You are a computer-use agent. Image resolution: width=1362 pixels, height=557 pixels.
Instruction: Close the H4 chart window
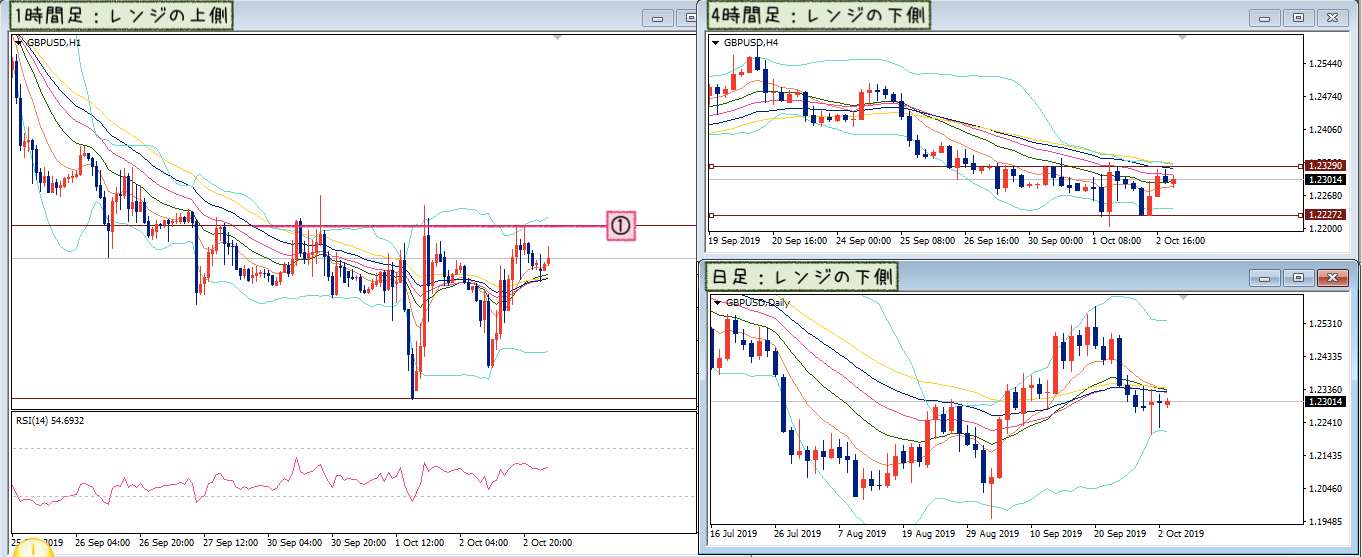[x=1331, y=17]
